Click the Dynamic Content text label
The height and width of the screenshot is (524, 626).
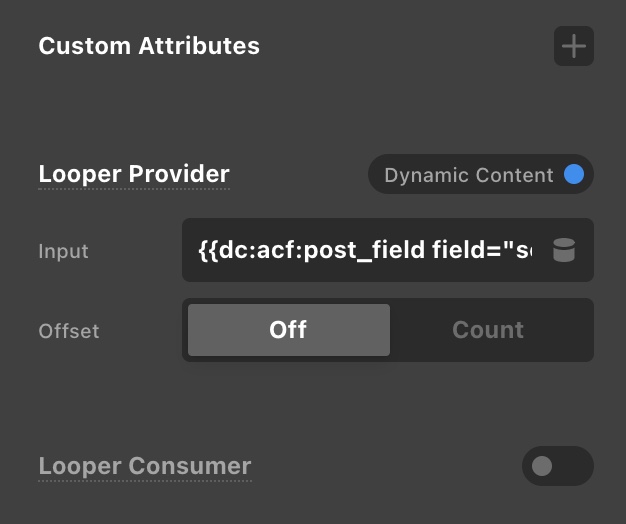[x=468, y=175]
